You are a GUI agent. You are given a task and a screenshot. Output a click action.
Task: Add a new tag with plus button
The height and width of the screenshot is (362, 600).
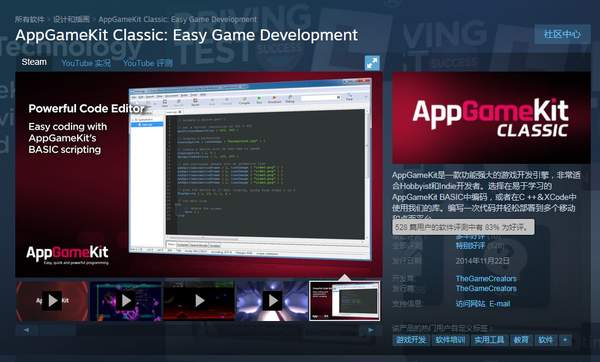565,340
